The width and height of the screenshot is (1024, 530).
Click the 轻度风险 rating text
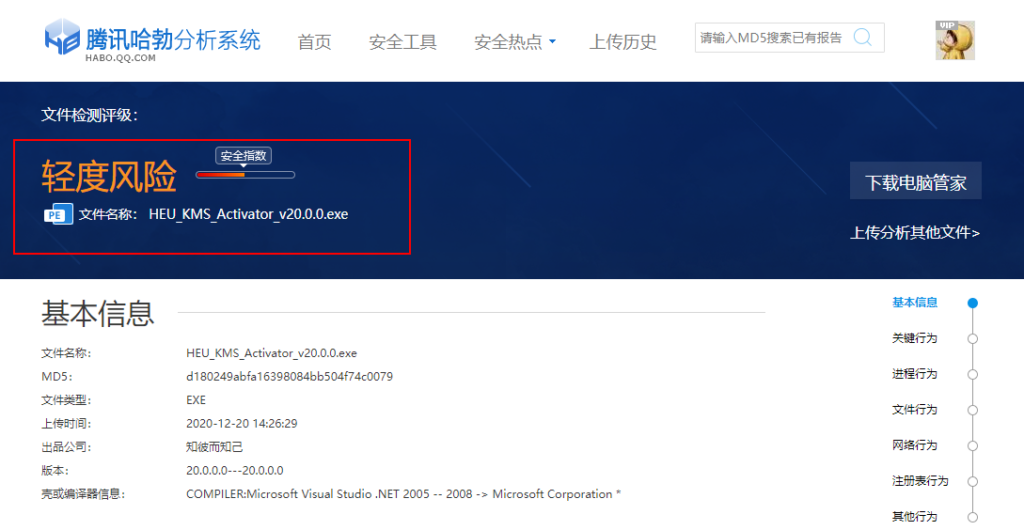pyautogui.click(x=109, y=176)
